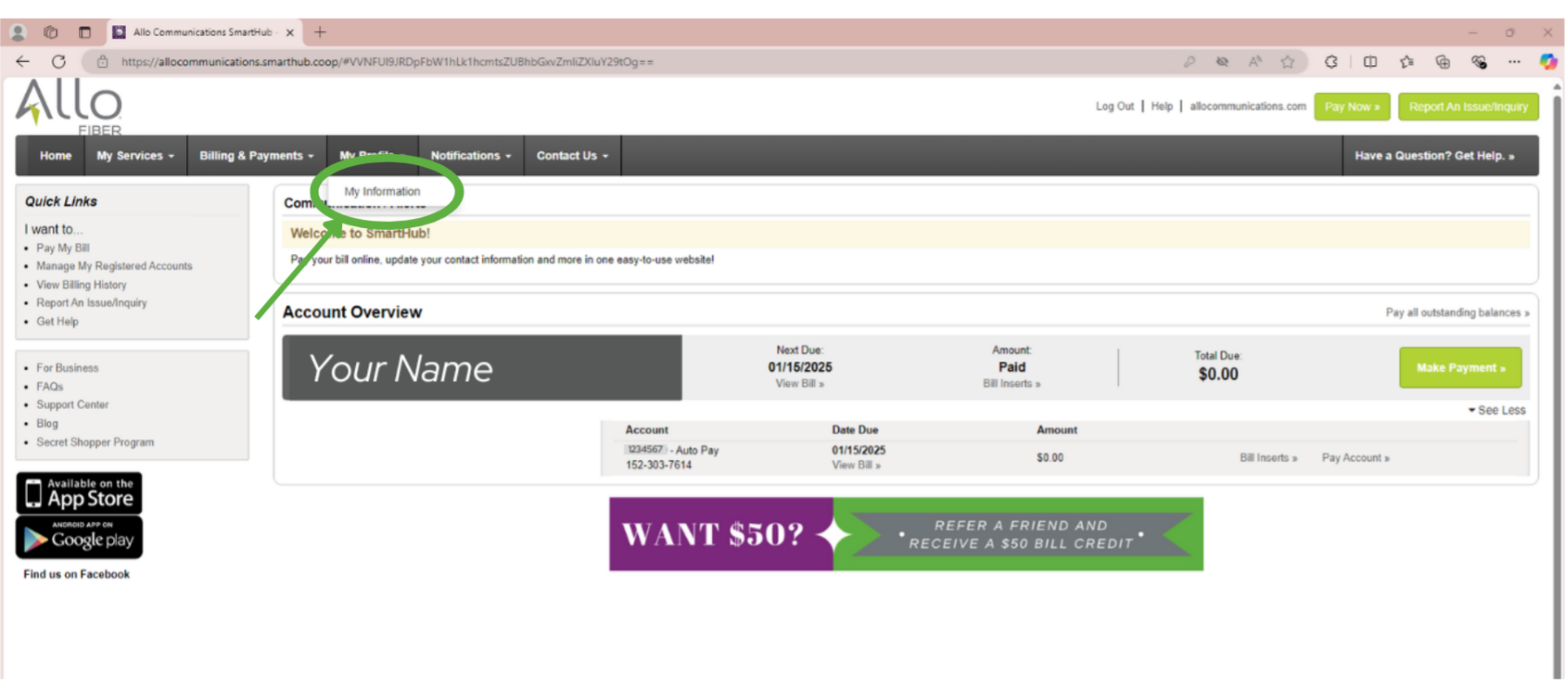This screenshot has height=683, width=1568.
Task: Open the saved passwords key icon
Action: pos(1189,62)
